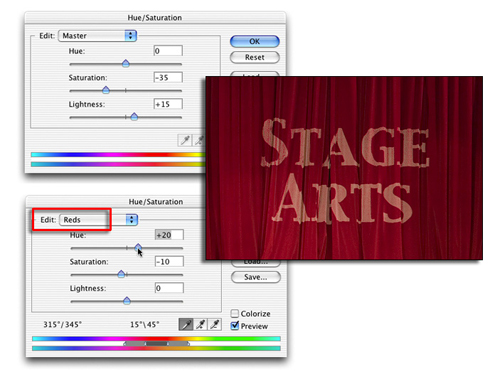Click the Reset button
The image size is (500, 379).
click(x=255, y=57)
